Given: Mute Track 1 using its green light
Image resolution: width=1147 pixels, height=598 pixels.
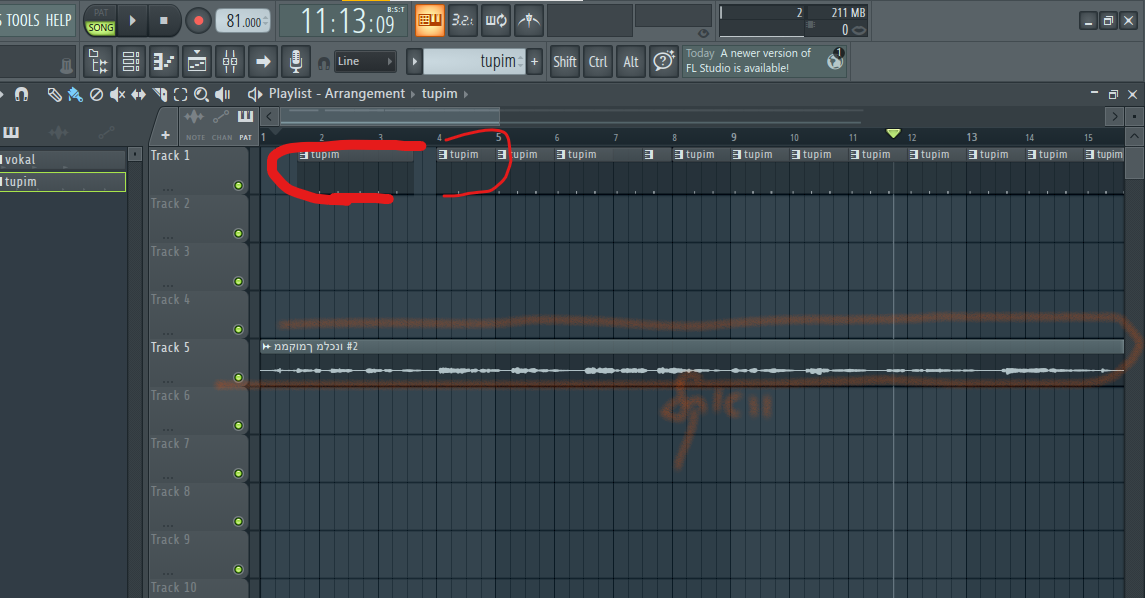Looking at the screenshot, I should tap(238, 186).
